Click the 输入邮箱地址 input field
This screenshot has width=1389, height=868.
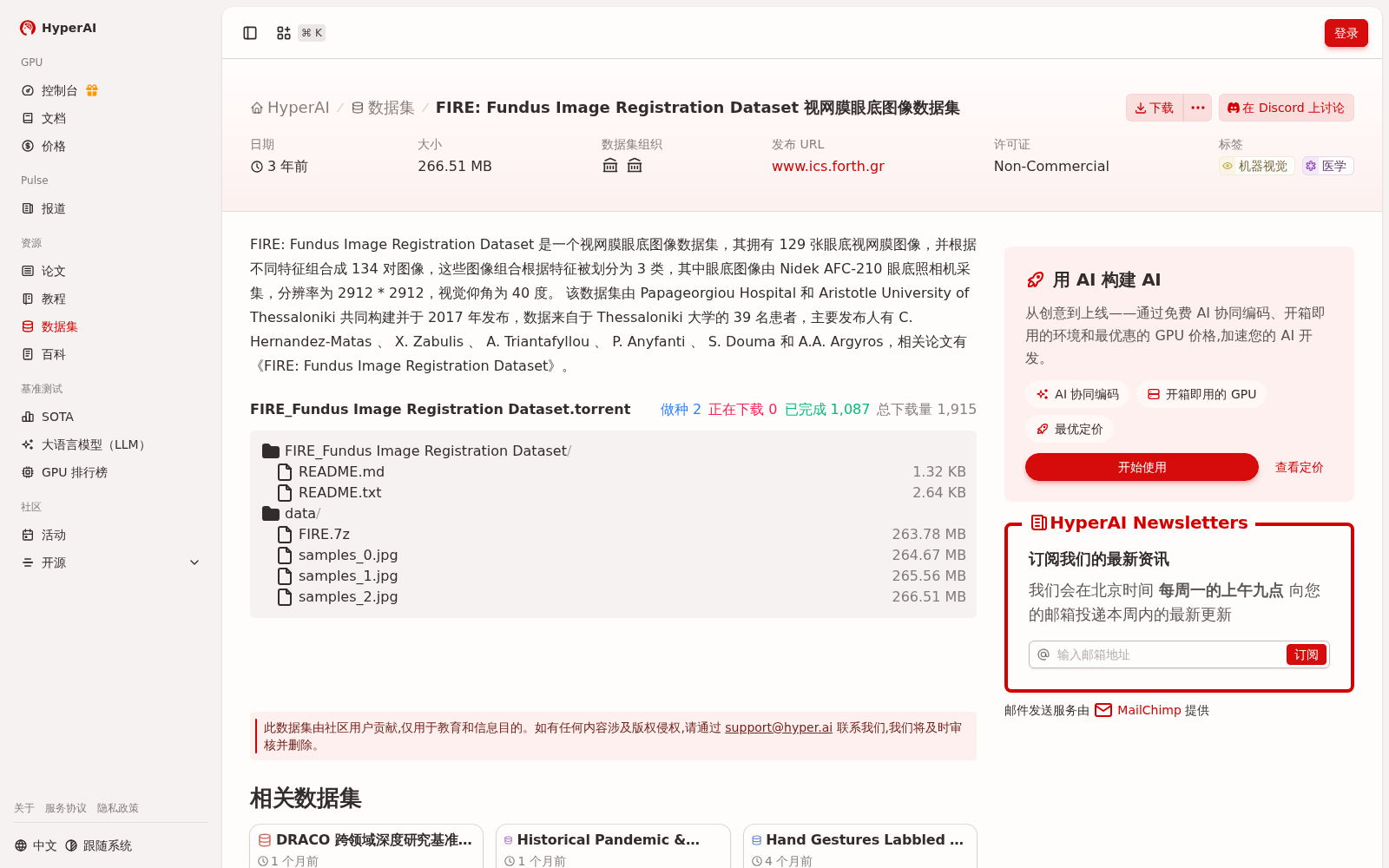1168,654
